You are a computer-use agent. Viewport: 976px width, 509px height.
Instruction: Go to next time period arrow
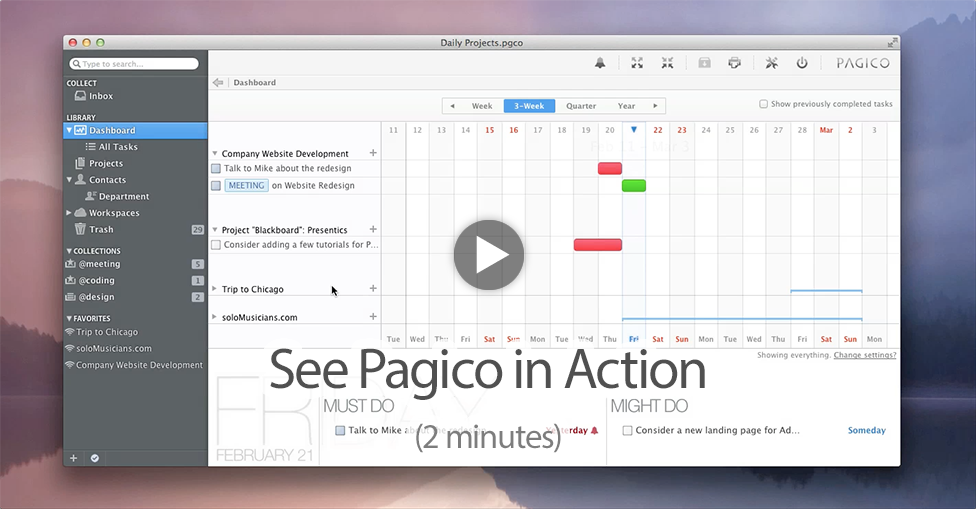655,106
